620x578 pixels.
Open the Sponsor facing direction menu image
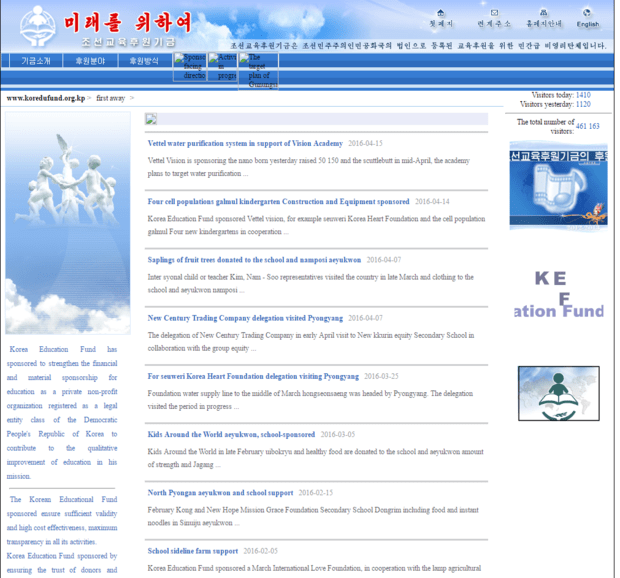(190, 66)
